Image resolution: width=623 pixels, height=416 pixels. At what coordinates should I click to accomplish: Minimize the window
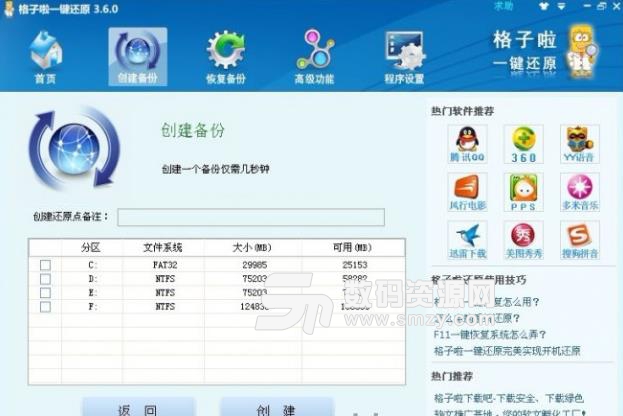coord(587,6)
